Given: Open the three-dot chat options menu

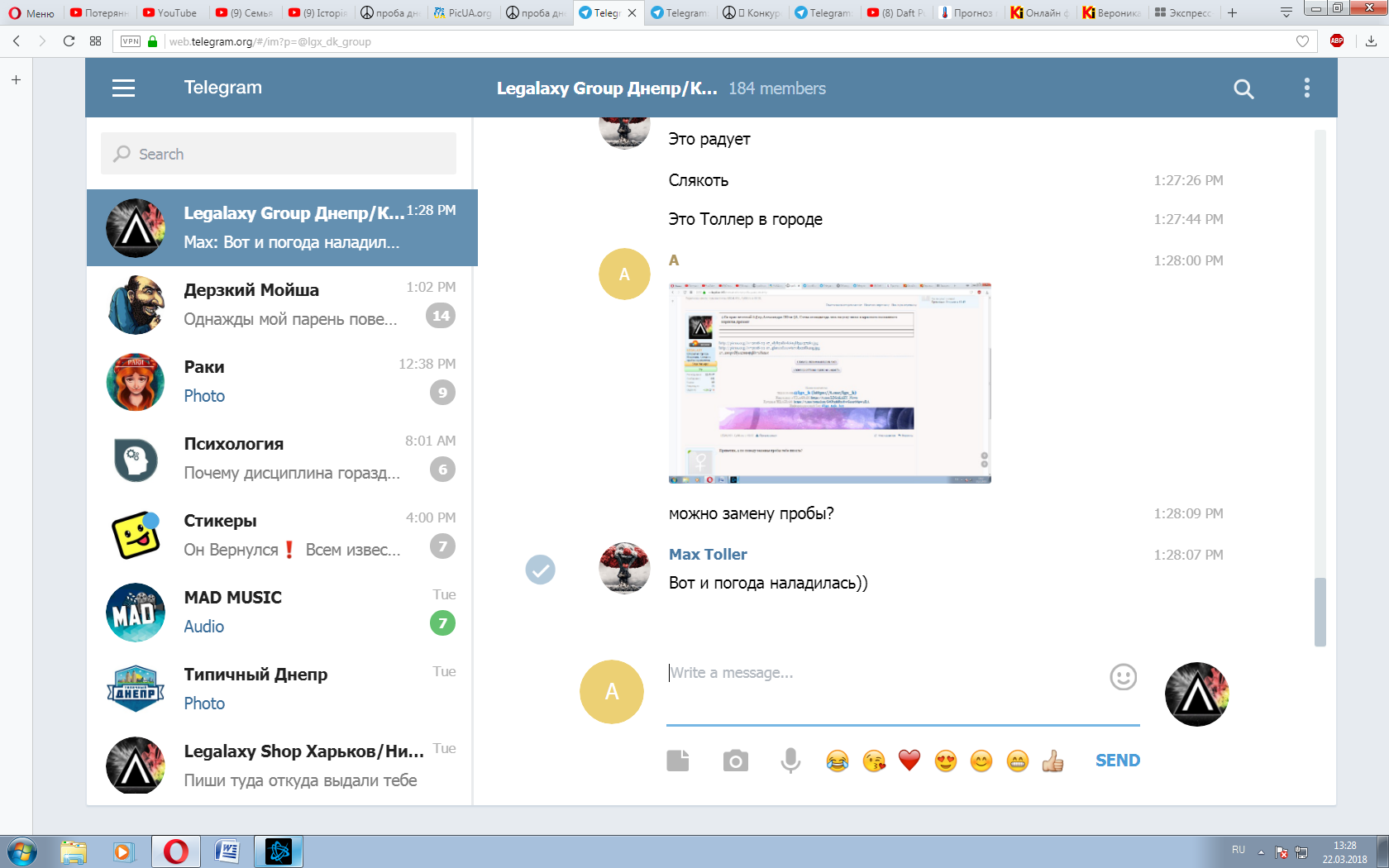Looking at the screenshot, I should click(x=1306, y=88).
